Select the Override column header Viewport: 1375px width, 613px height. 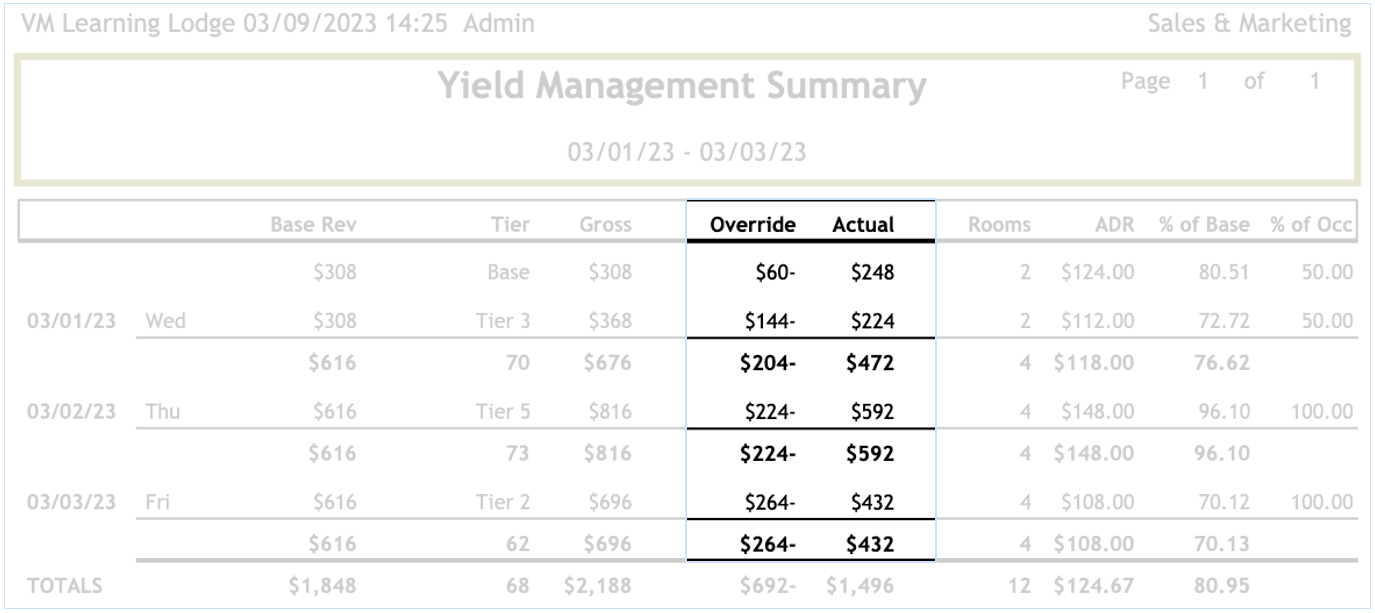pos(752,225)
